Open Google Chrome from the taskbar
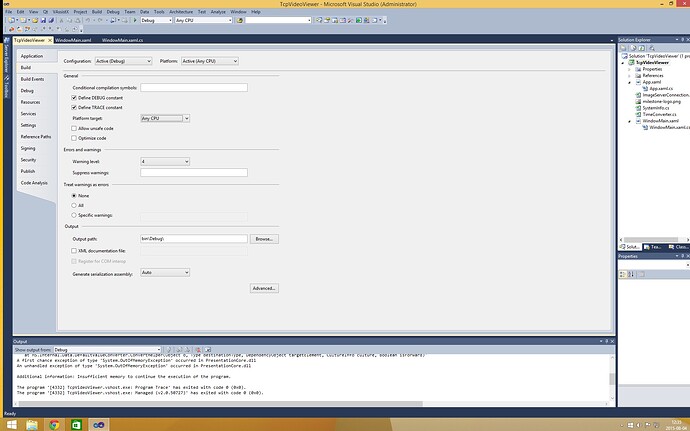Viewport: 690px width, 431px height. pos(54,425)
